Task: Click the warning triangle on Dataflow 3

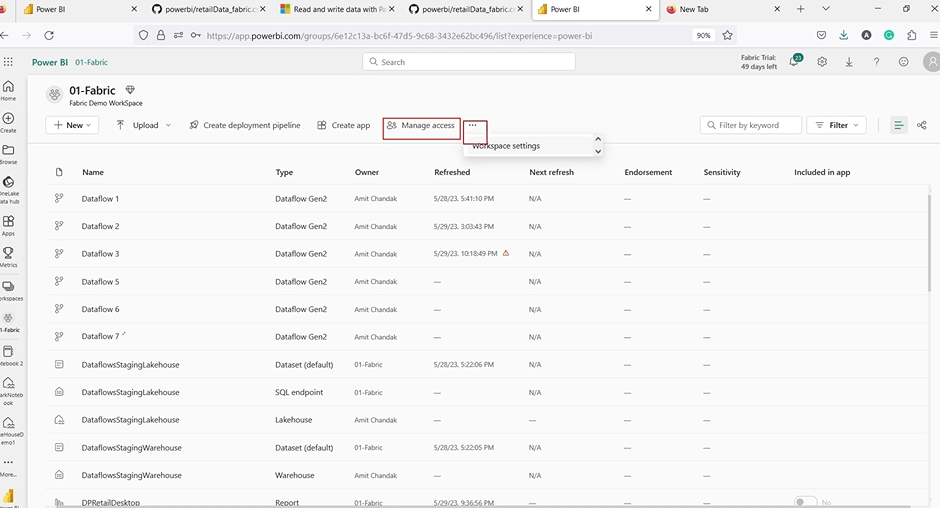Action: click(506, 253)
